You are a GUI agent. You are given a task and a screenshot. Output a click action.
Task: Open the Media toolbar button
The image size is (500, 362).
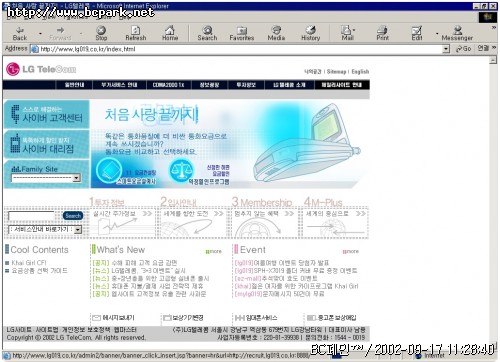pyautogui.click(x=276, y=33)
